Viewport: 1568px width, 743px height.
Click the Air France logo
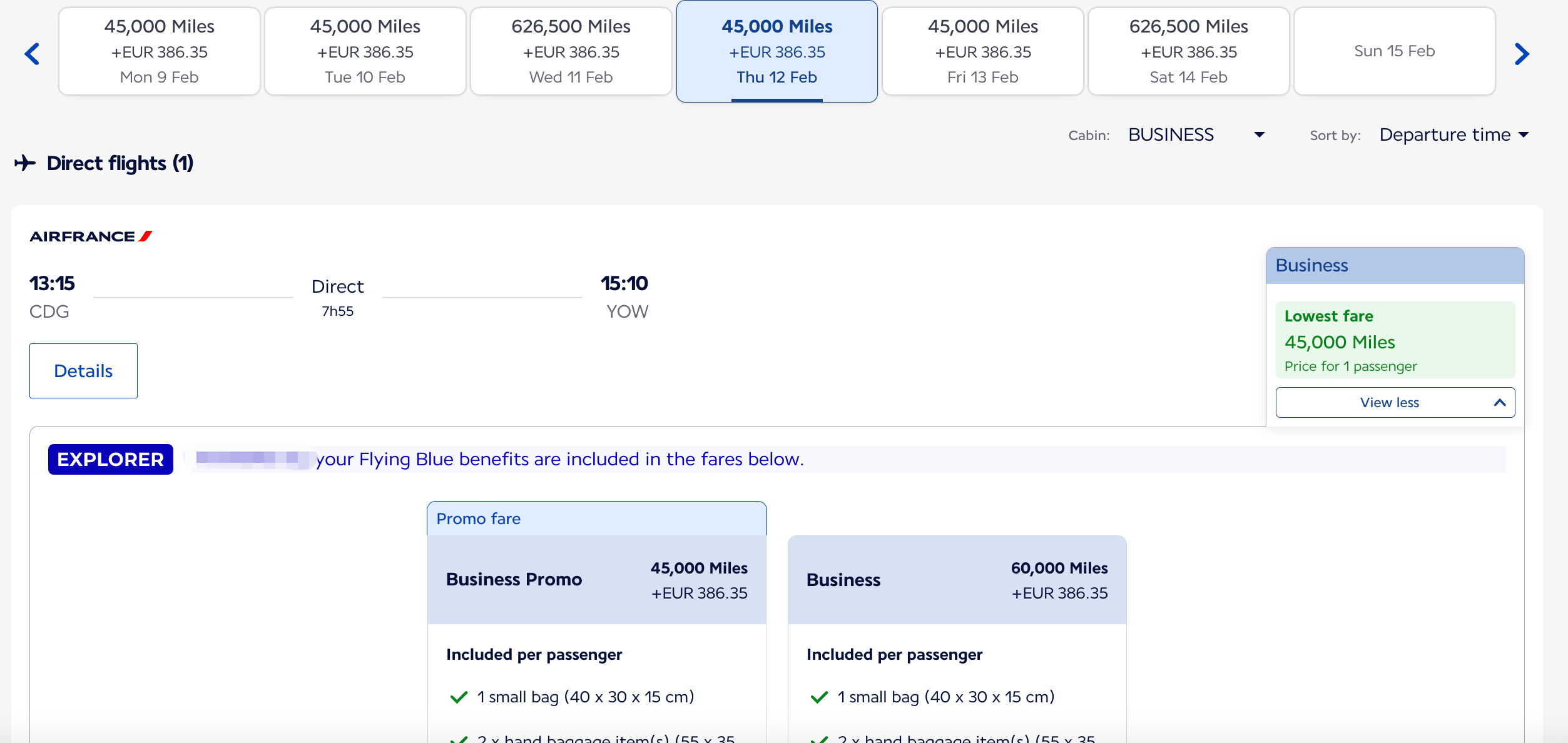pyautogui.click(x=91, y=236)
